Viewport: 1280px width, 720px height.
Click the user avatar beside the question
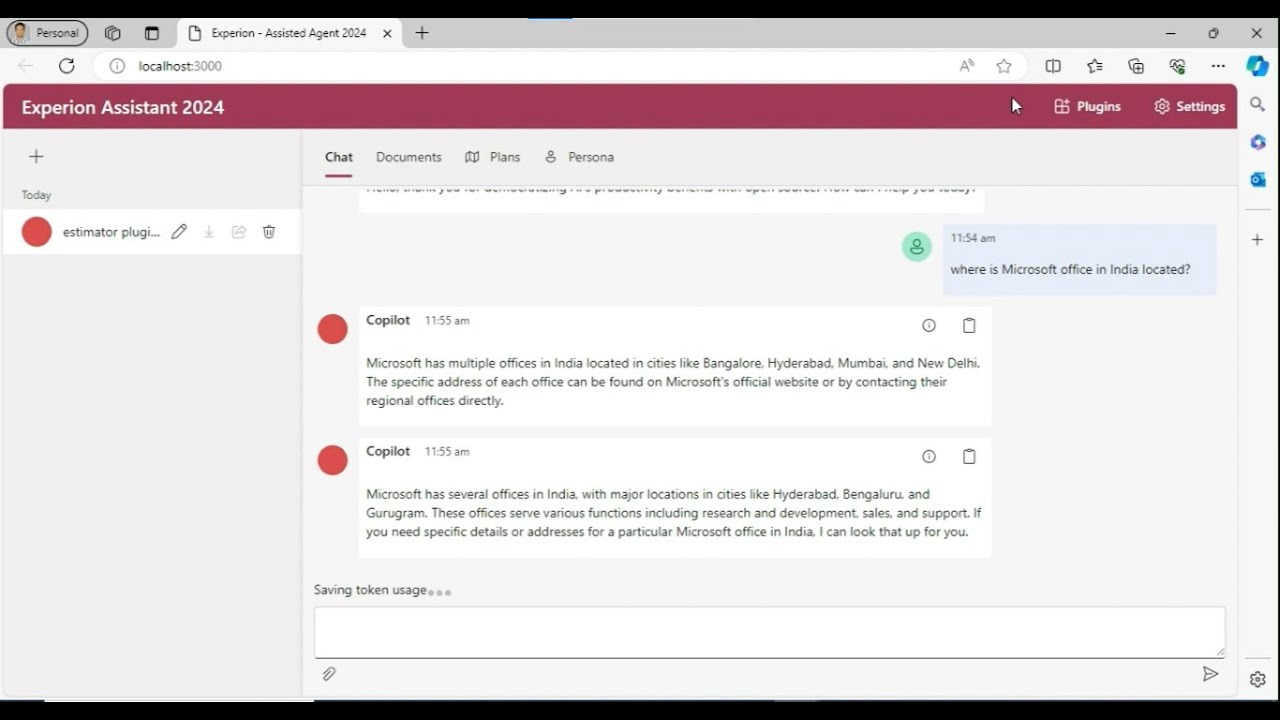[x=917, y=247]
